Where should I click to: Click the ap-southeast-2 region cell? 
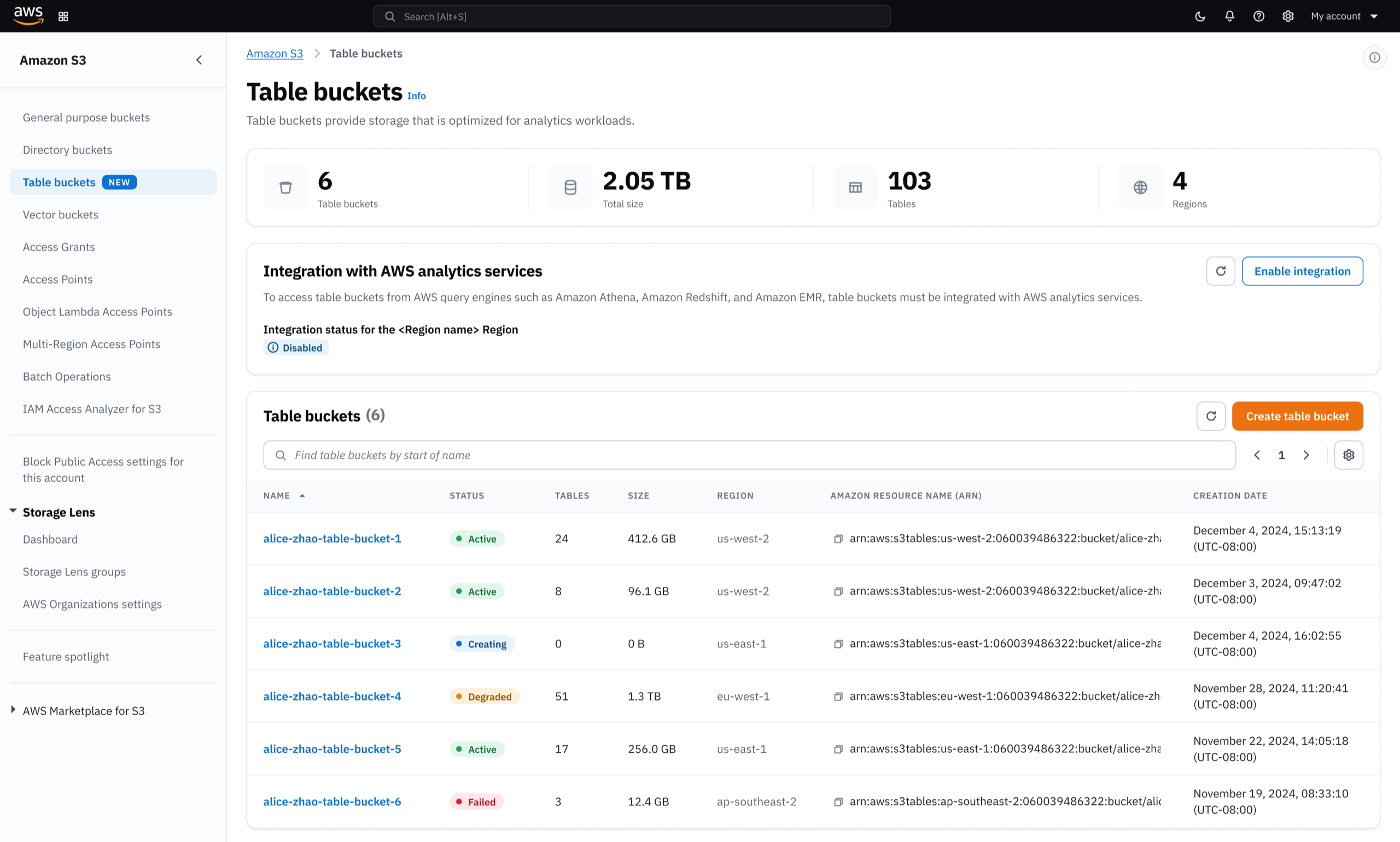756,802
